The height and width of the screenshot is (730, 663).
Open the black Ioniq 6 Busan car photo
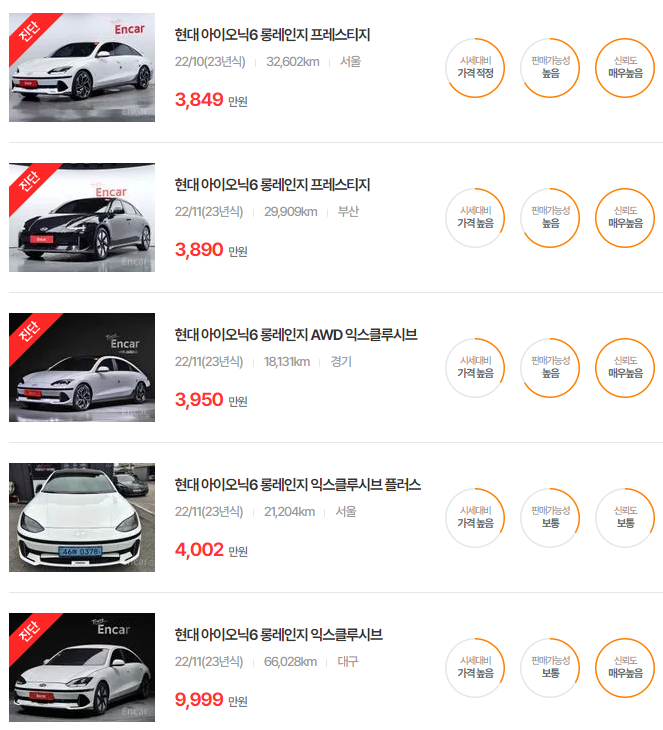coord(82,217)
